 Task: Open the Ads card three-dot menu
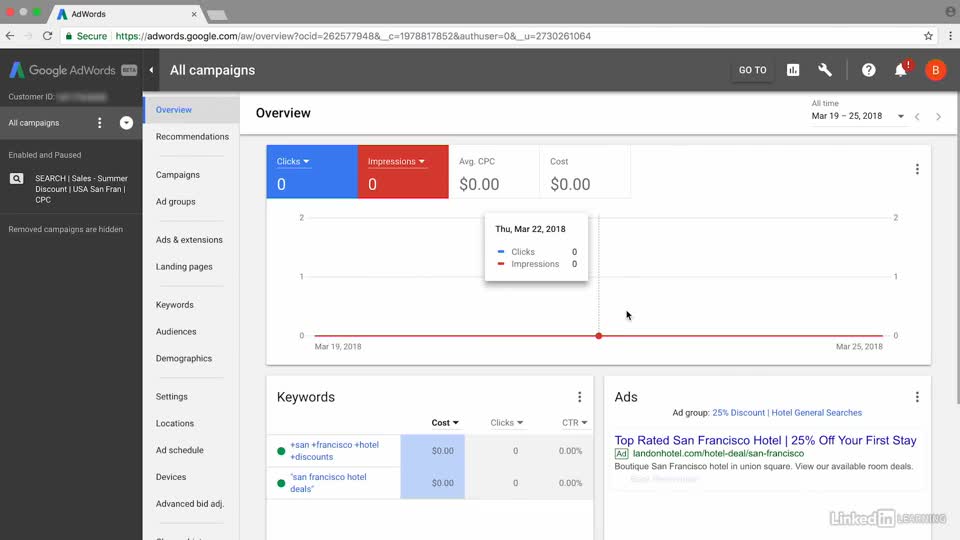pyautogui.click(x=917, y=397)
